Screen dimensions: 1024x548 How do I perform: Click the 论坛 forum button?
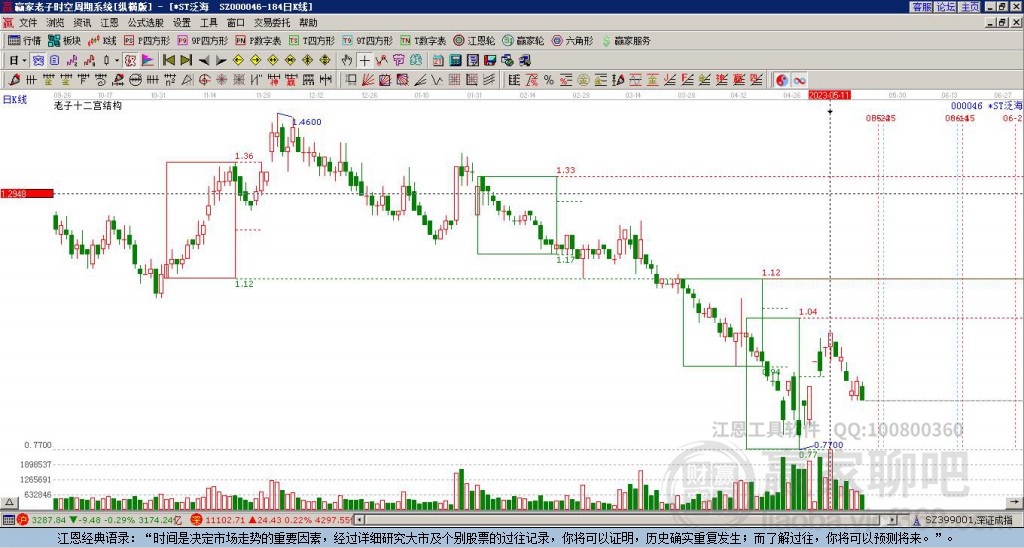945,7
